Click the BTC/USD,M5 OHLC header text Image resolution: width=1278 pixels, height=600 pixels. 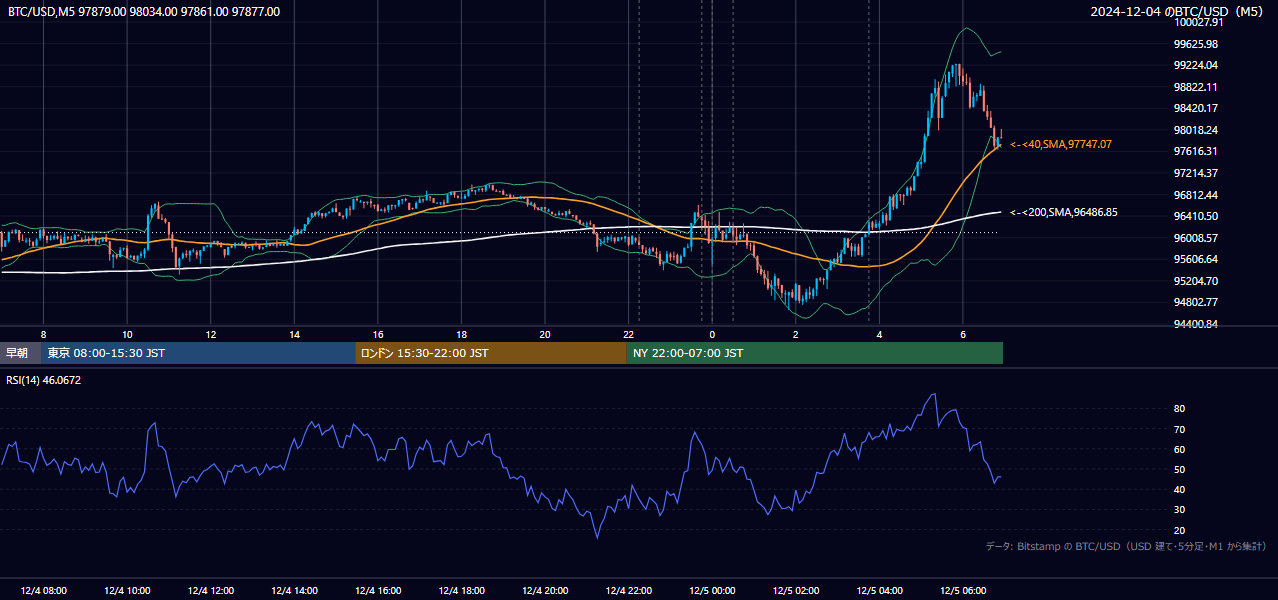click(144, 12)
